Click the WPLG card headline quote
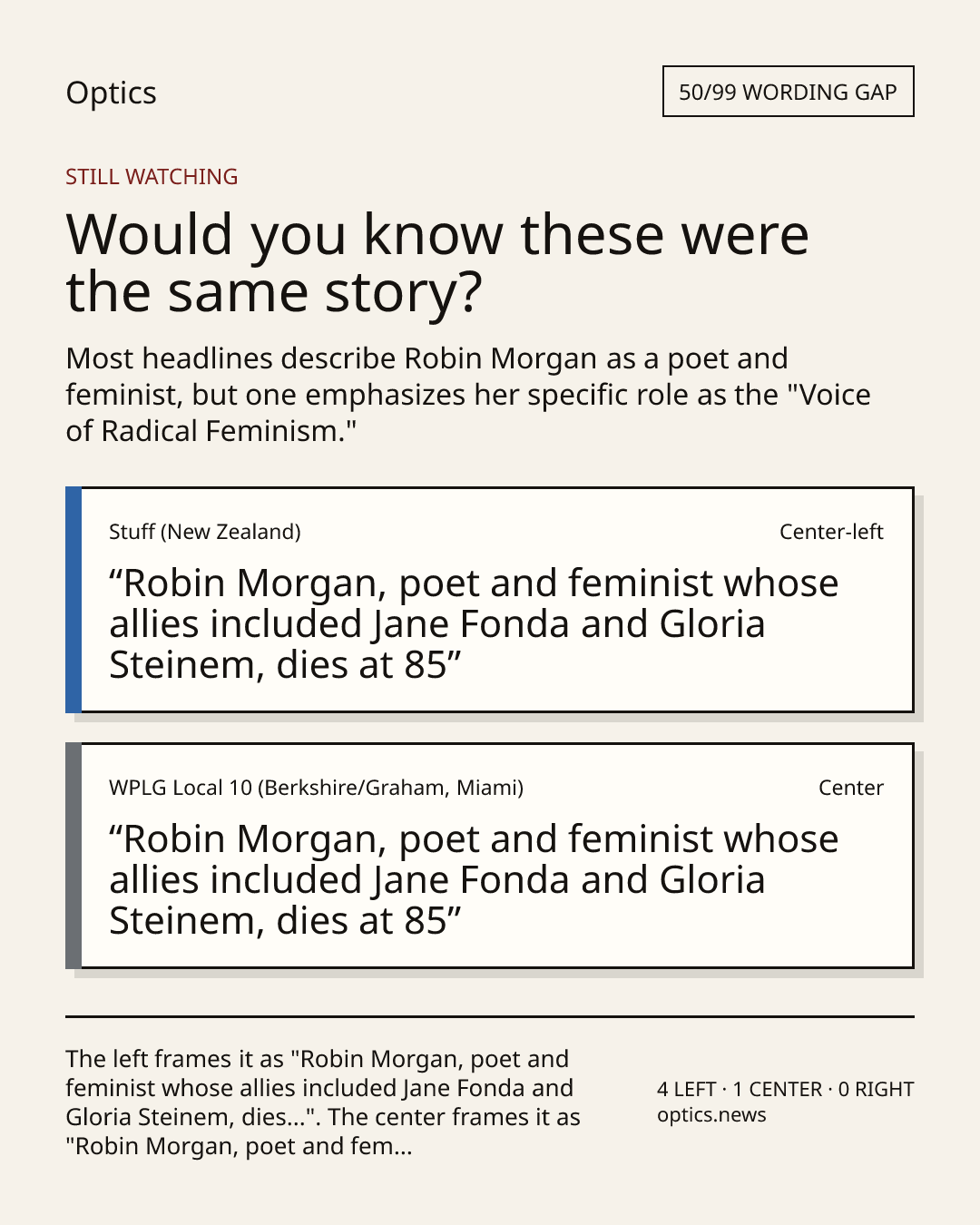980x1225 pixels. pos(474,880)
